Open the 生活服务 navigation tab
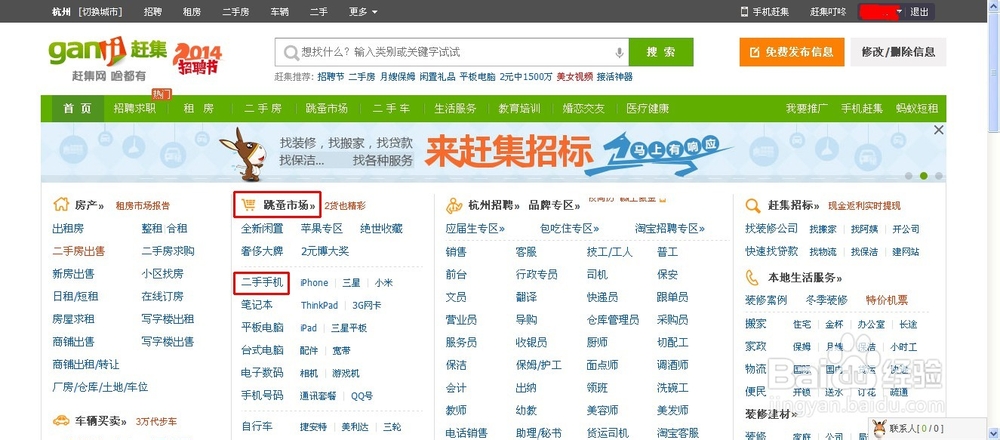The width and height of the screenshot is (1000, 440). [455, 108]
